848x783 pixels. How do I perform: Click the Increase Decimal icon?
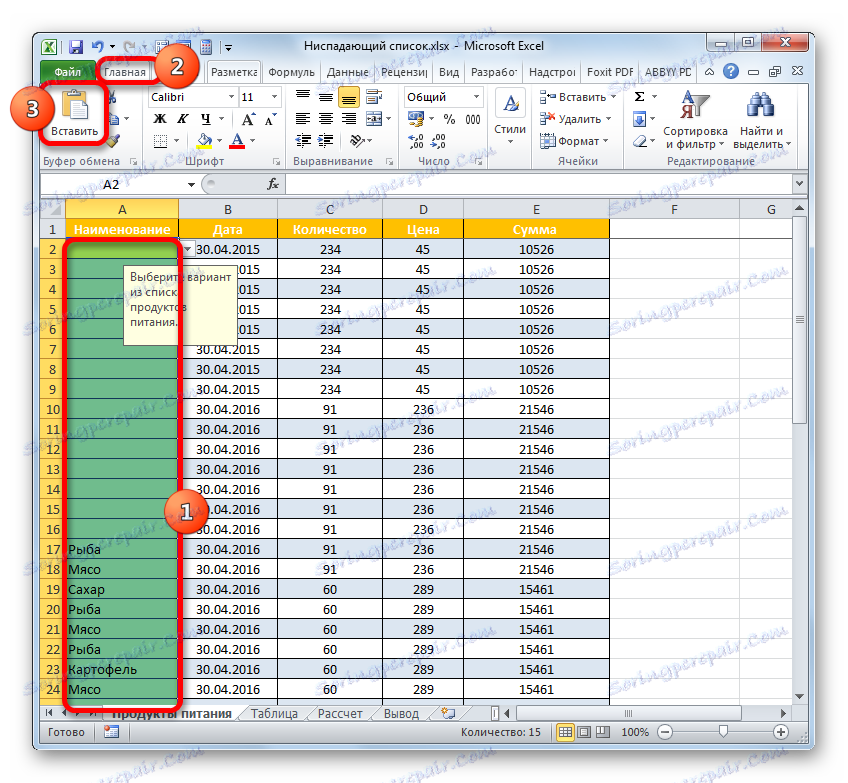pos(416,142)
